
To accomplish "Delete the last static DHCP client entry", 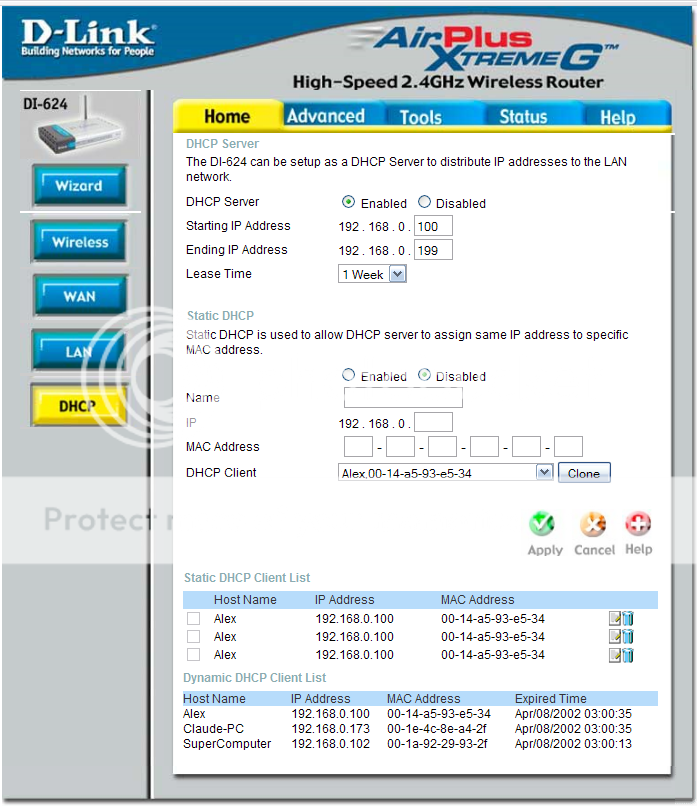I will [x=628, y=655].
